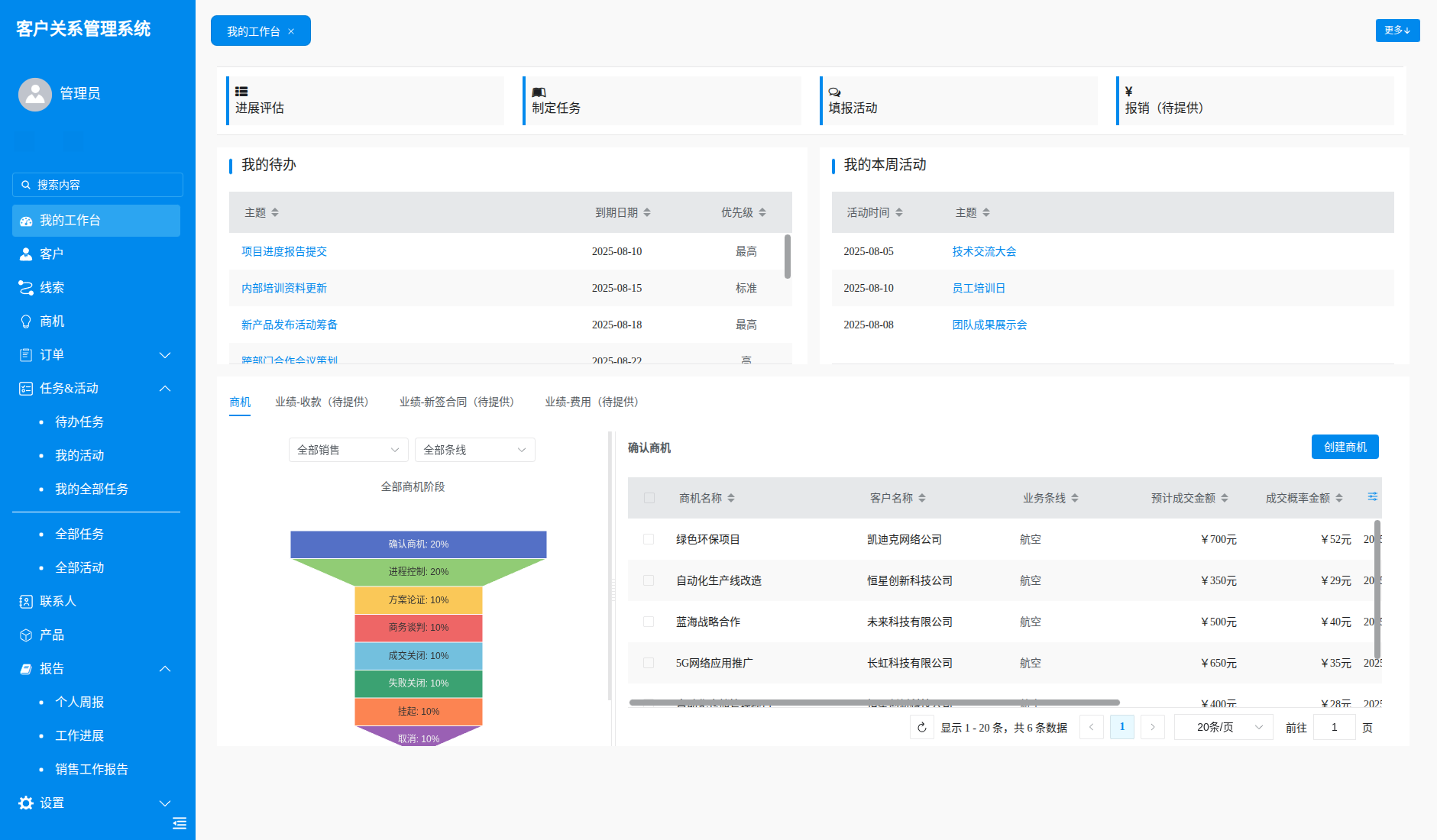1437x840 pixels.
Task: Open 我的活动 in the sidebar
Action: click(79, 455)
